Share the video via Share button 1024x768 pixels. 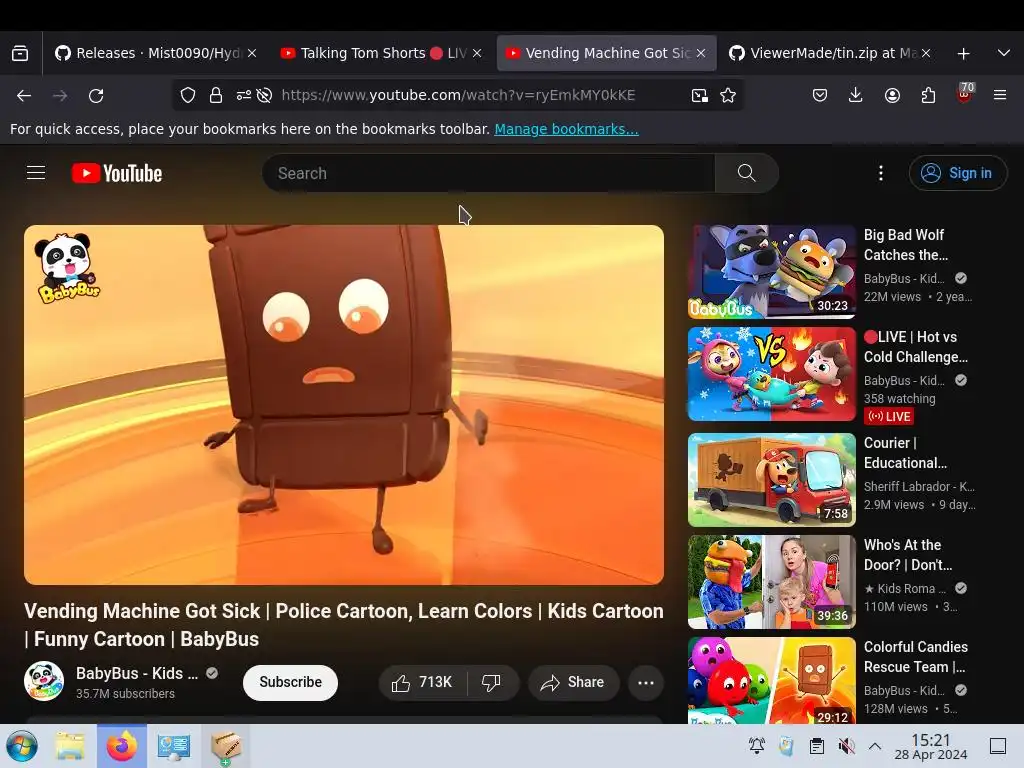pyautogui.click(x=573, y=682)
